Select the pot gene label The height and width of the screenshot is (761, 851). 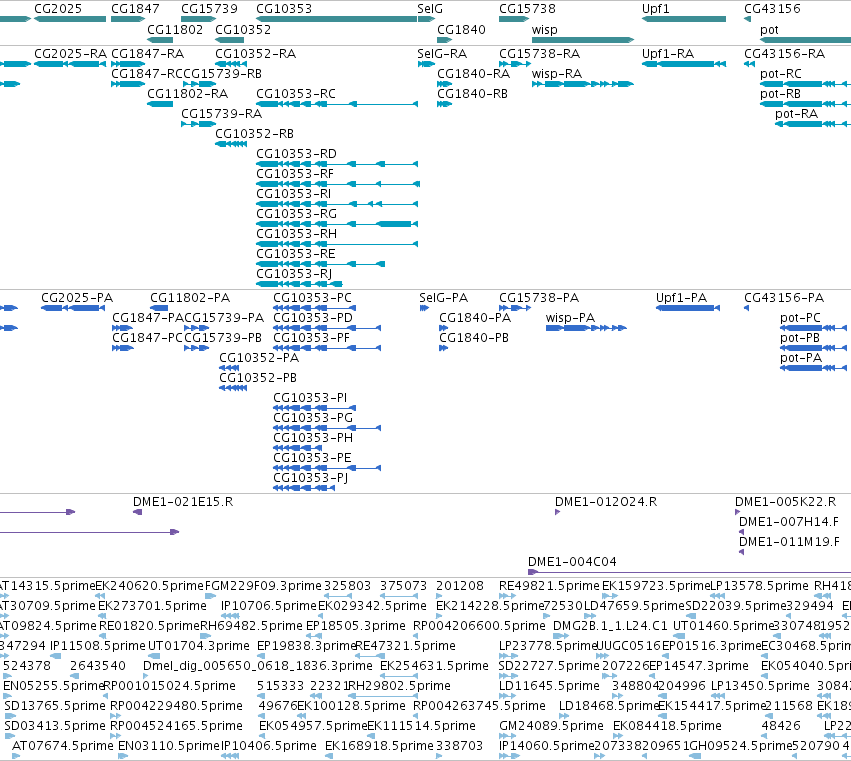[x=769, y=29]
